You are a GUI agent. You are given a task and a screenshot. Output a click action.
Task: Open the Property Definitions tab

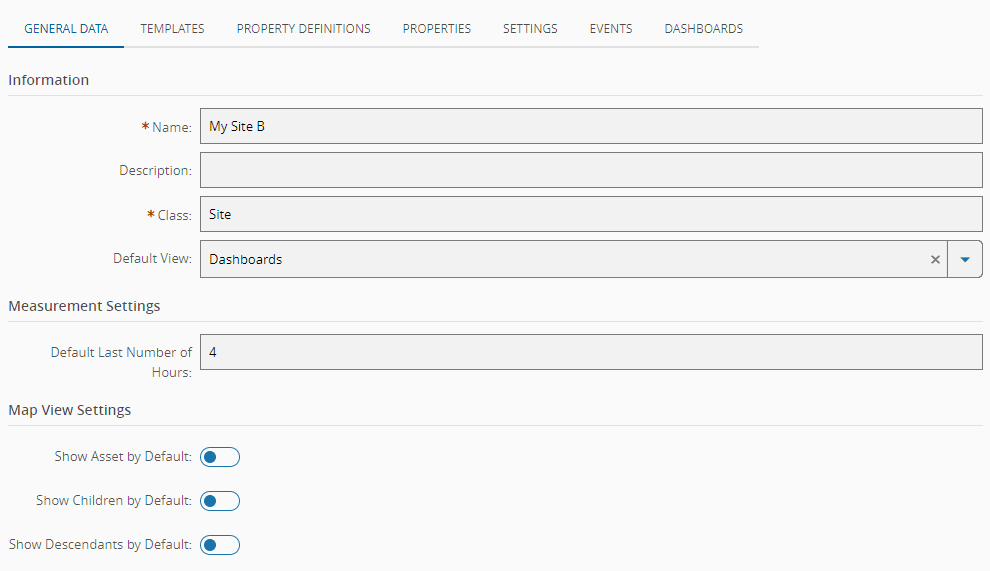click(303, 29)
